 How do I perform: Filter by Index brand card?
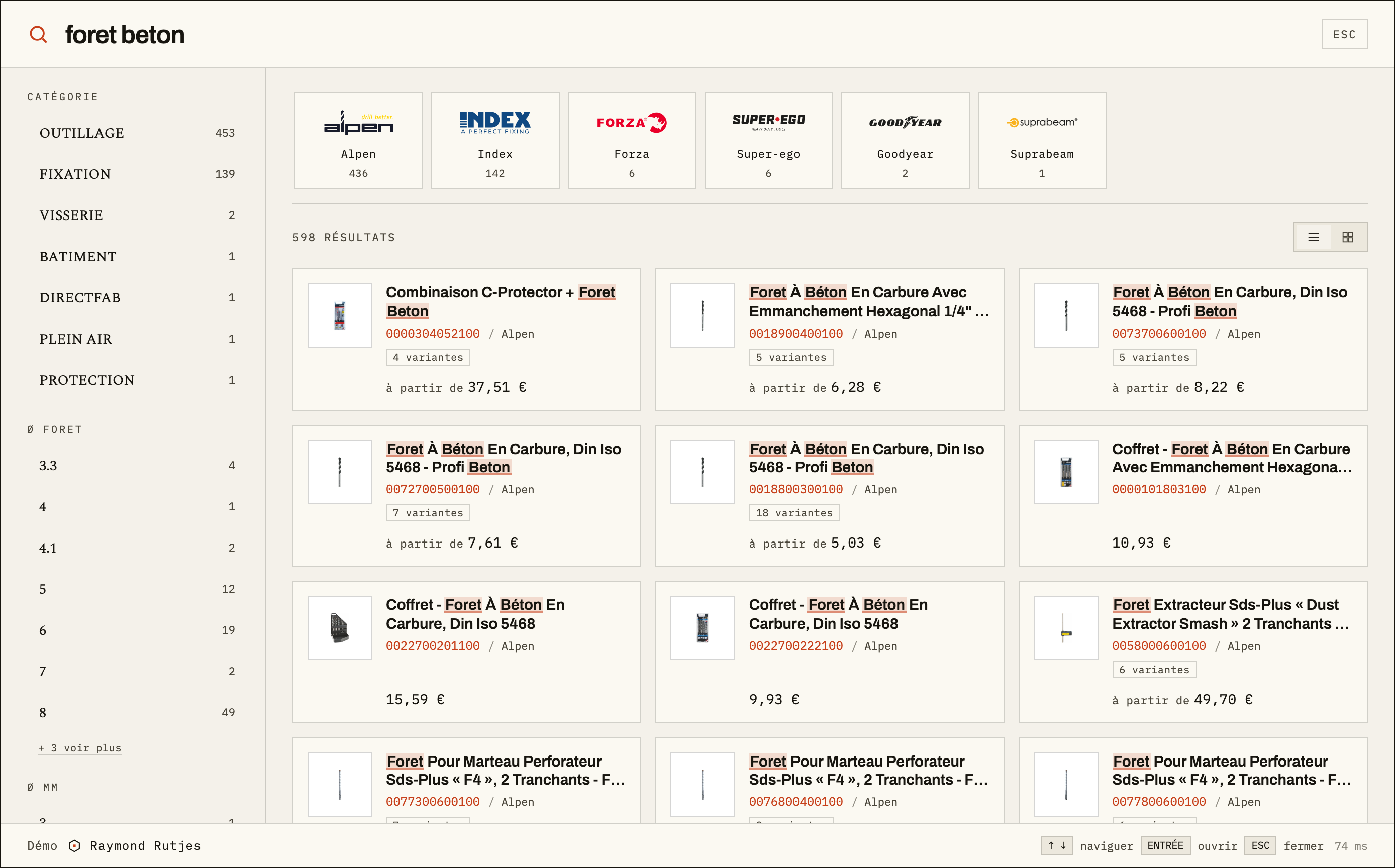point(495,141)
